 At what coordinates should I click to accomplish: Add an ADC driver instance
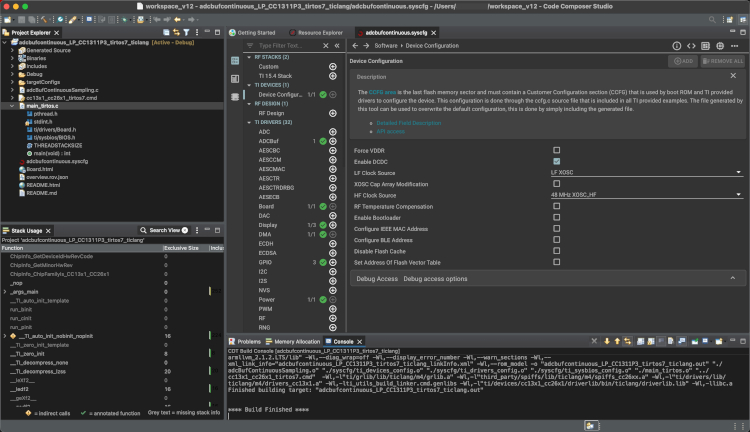tap(332, 132)
